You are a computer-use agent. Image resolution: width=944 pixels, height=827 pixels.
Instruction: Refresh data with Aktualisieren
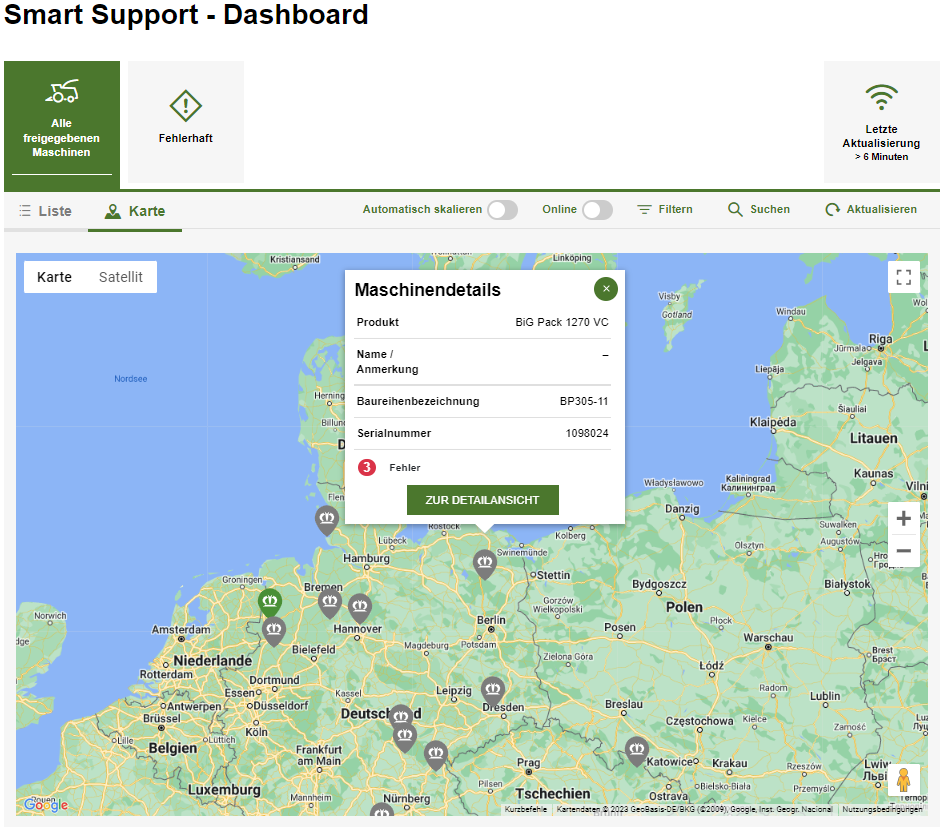[x=871, y=210]
